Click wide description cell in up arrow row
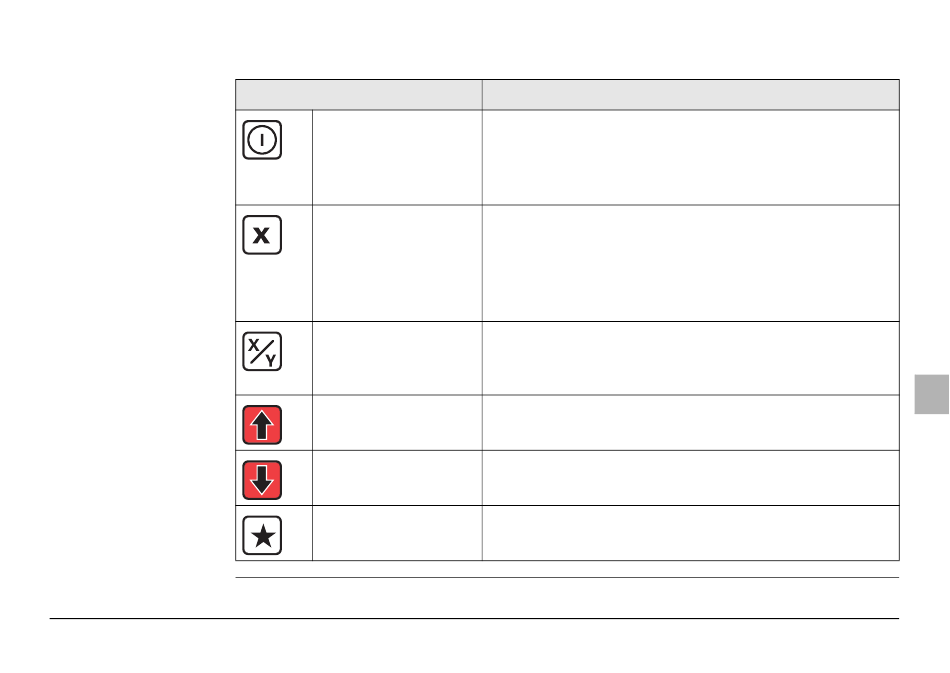The width and height of the screenshot is (950, 673). 691,423
